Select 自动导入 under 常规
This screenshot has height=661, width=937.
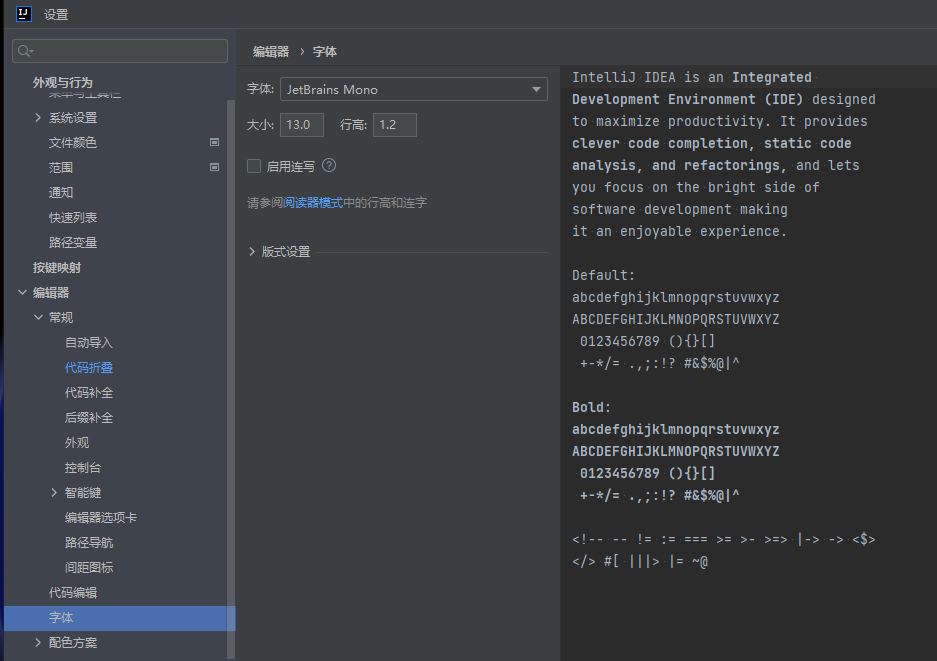(x=89, y=342)
